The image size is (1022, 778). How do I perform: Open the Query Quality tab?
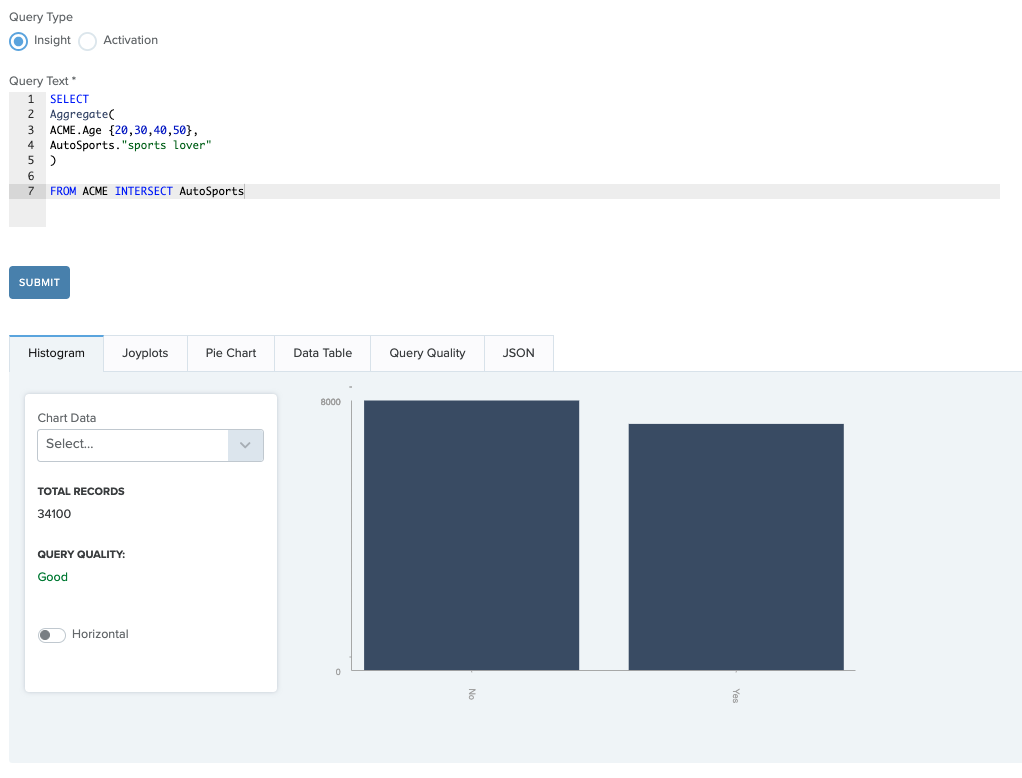pos(428,353)
